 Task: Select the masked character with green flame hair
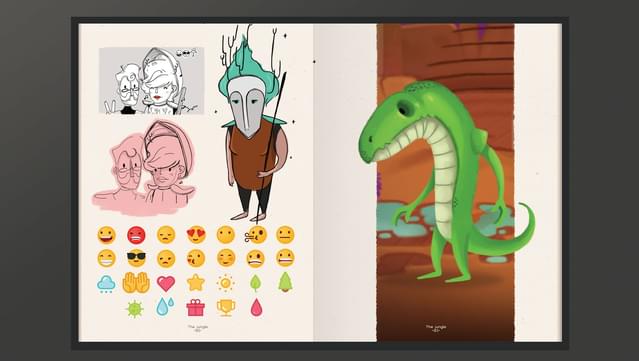click(255, 124)
